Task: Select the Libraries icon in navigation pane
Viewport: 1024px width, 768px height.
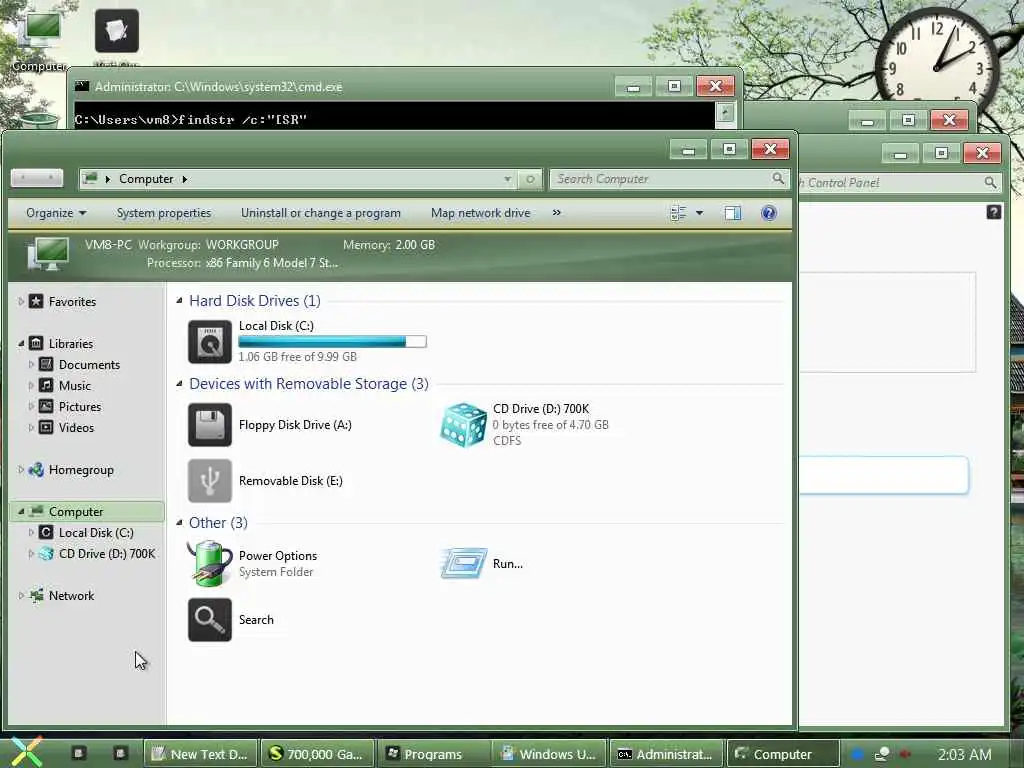Action: (x=37, y=343)
